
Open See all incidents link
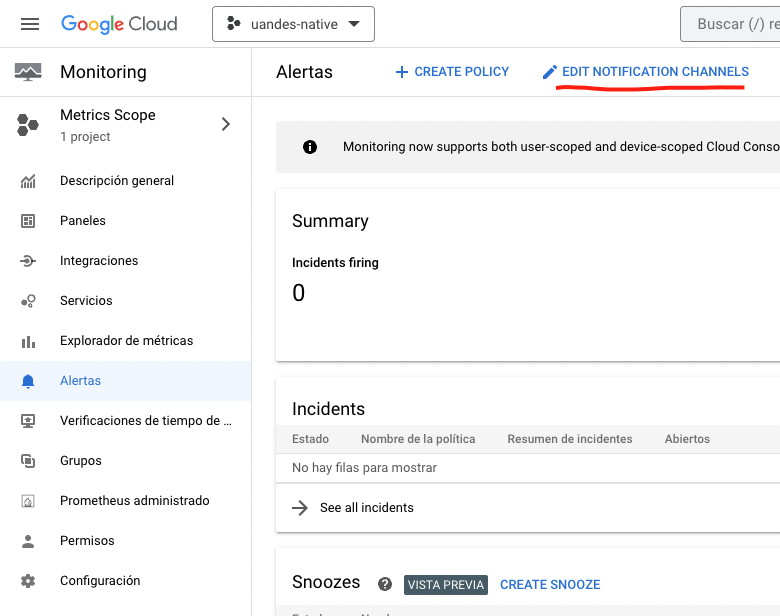click(x=367, y=508)
